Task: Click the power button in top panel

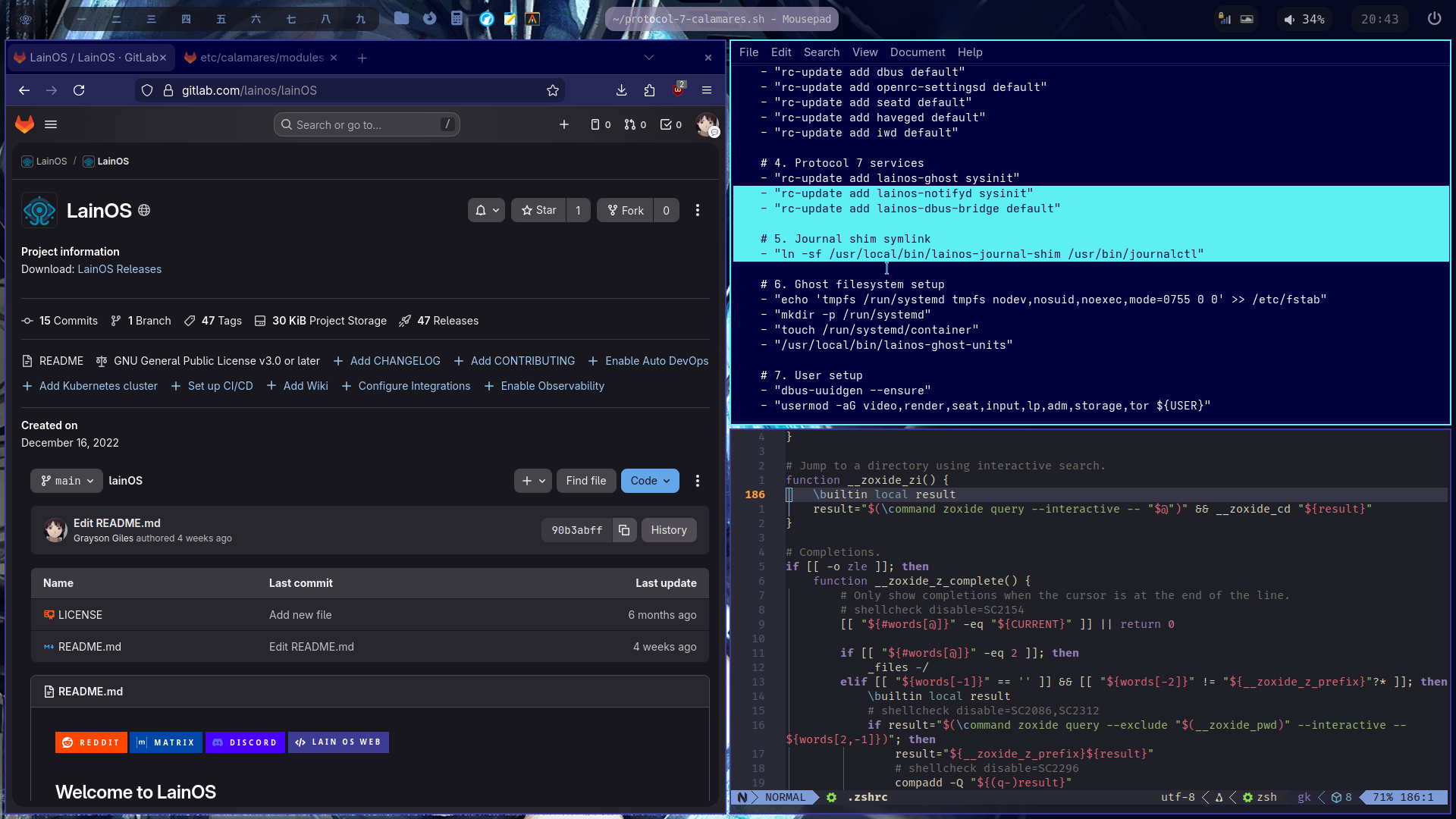Action: pyautogui.click(x=1434, y=19)
